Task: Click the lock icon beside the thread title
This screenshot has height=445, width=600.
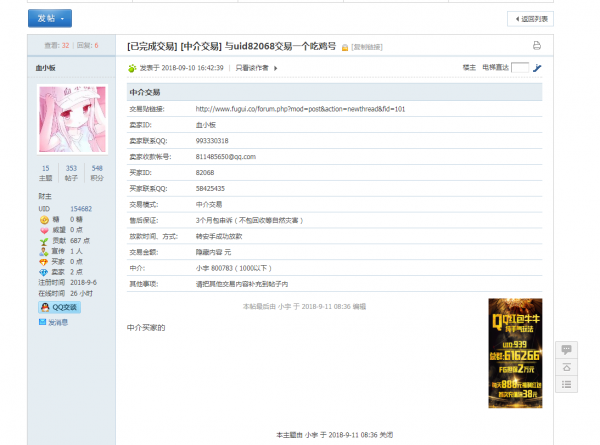Action: point(345,47)
